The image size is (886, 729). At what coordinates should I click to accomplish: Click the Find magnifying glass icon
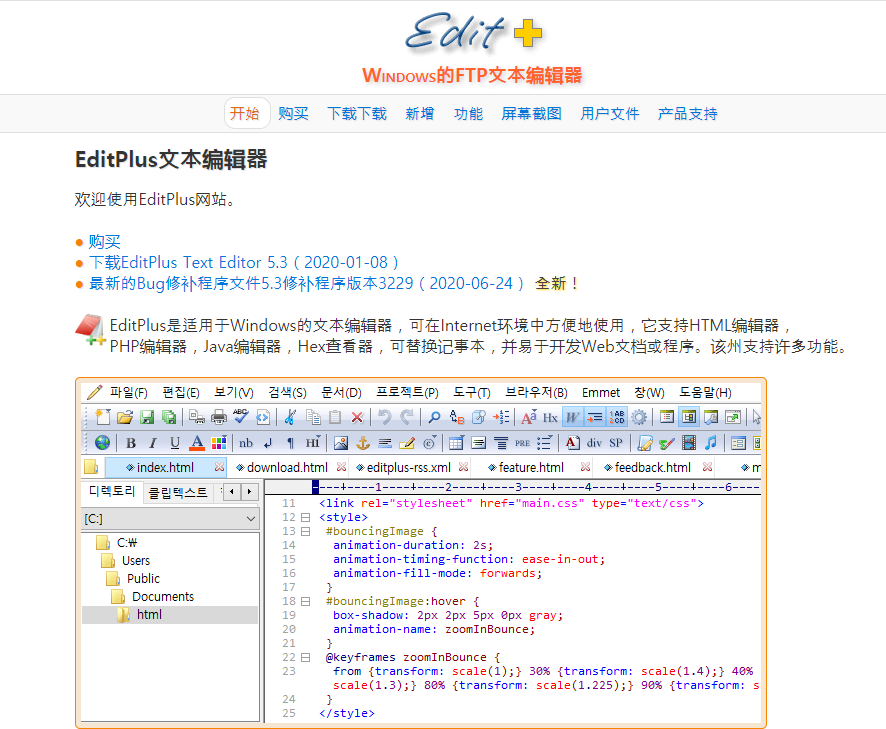pos(434,417)
